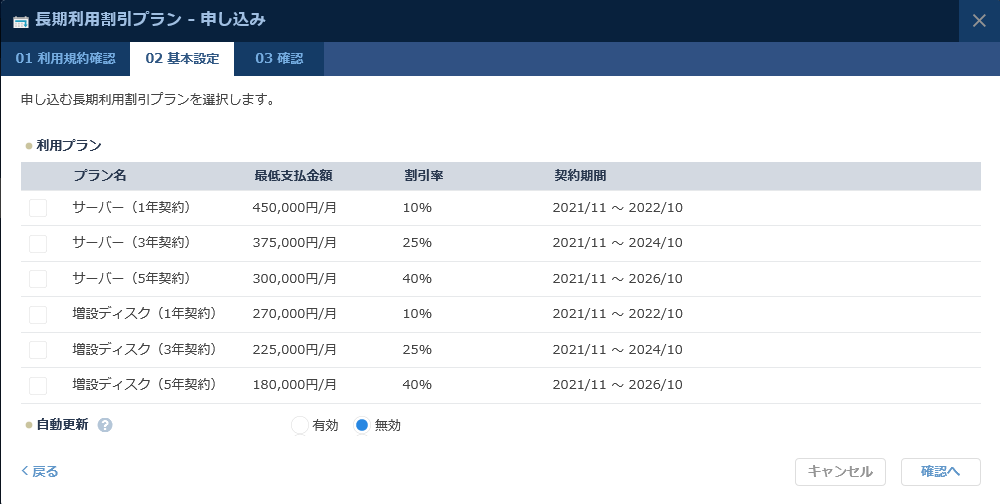
Task: Follow the 戻る back link
Action: (40, 471)
